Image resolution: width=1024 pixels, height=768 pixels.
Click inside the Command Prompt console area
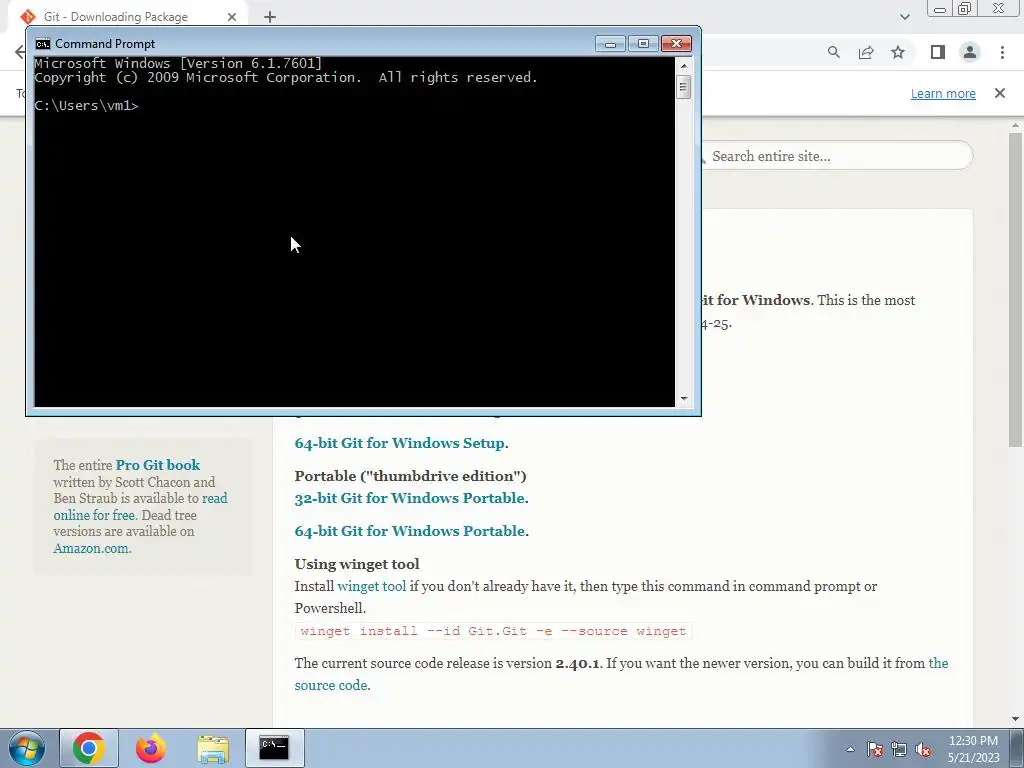coord(354,232)
